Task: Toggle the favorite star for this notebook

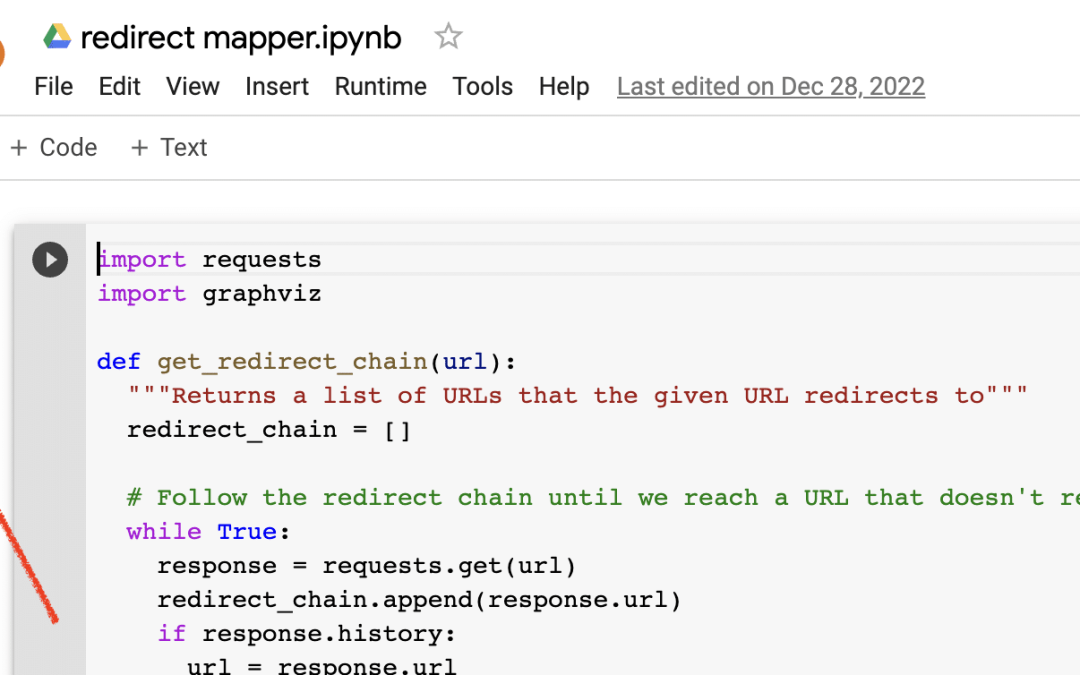Action: pyautogui.click(x=447, y=36)
